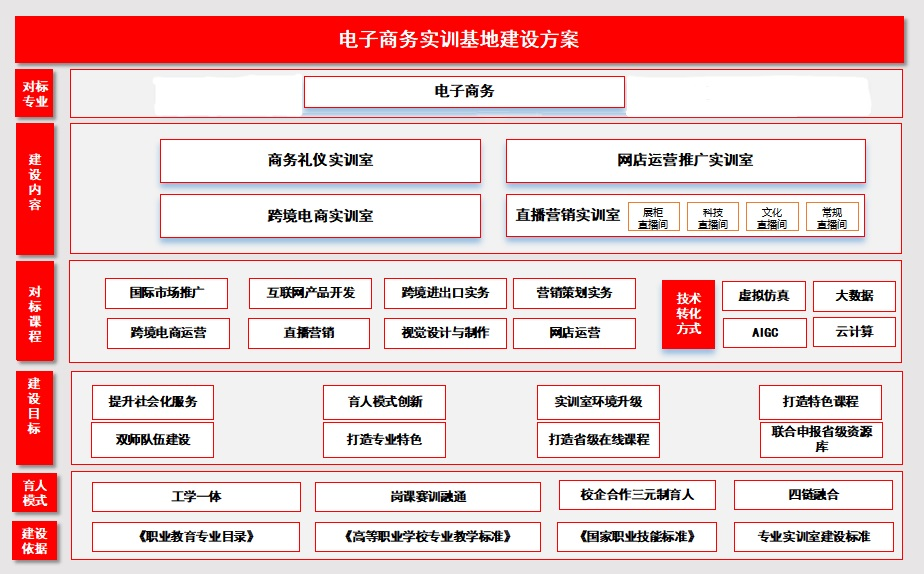
Task: Select the red 建设依据 side label
Action: [34, 541]
